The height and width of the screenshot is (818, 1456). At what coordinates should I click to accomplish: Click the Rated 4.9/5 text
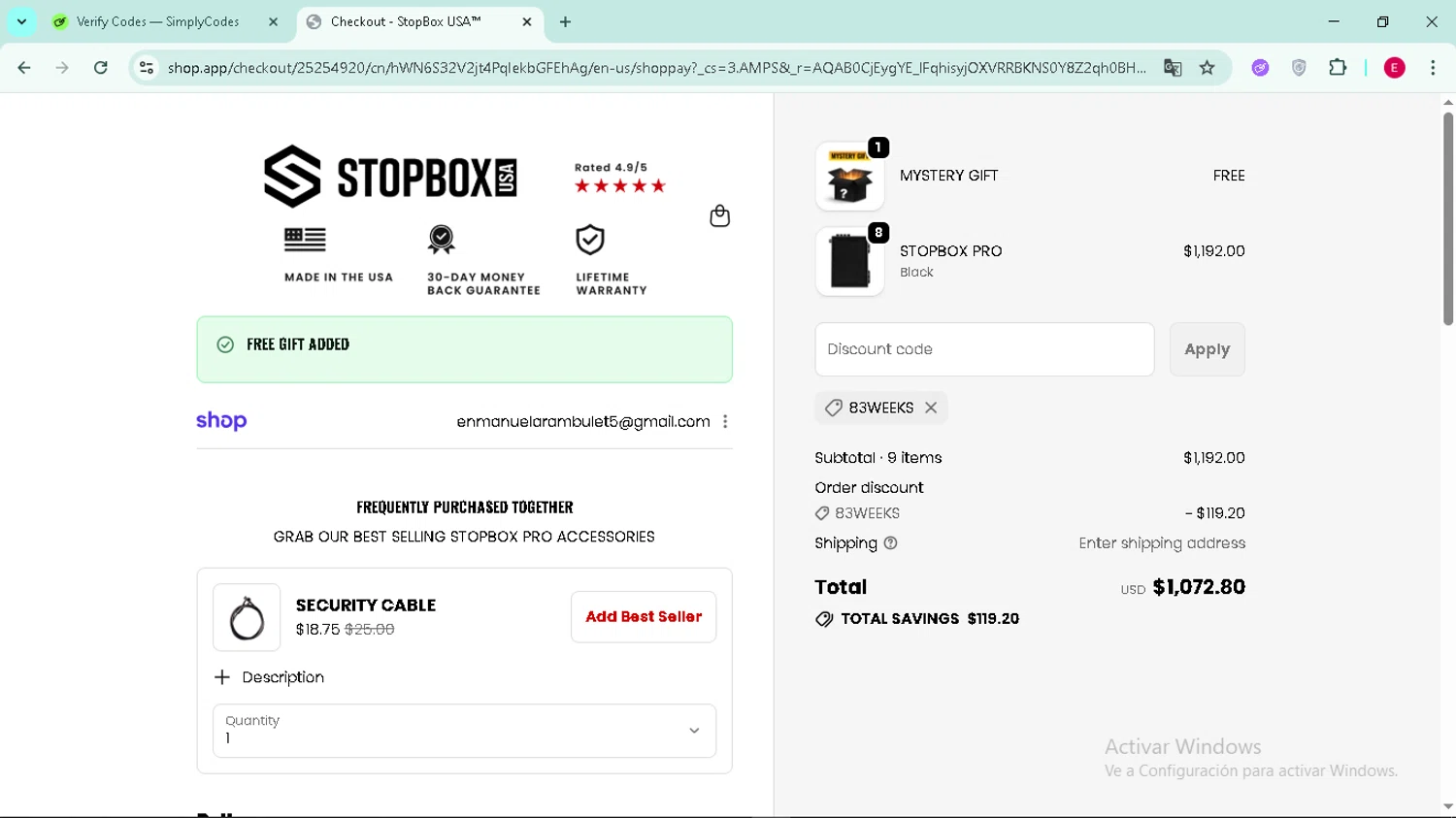[x=611, y=168]
